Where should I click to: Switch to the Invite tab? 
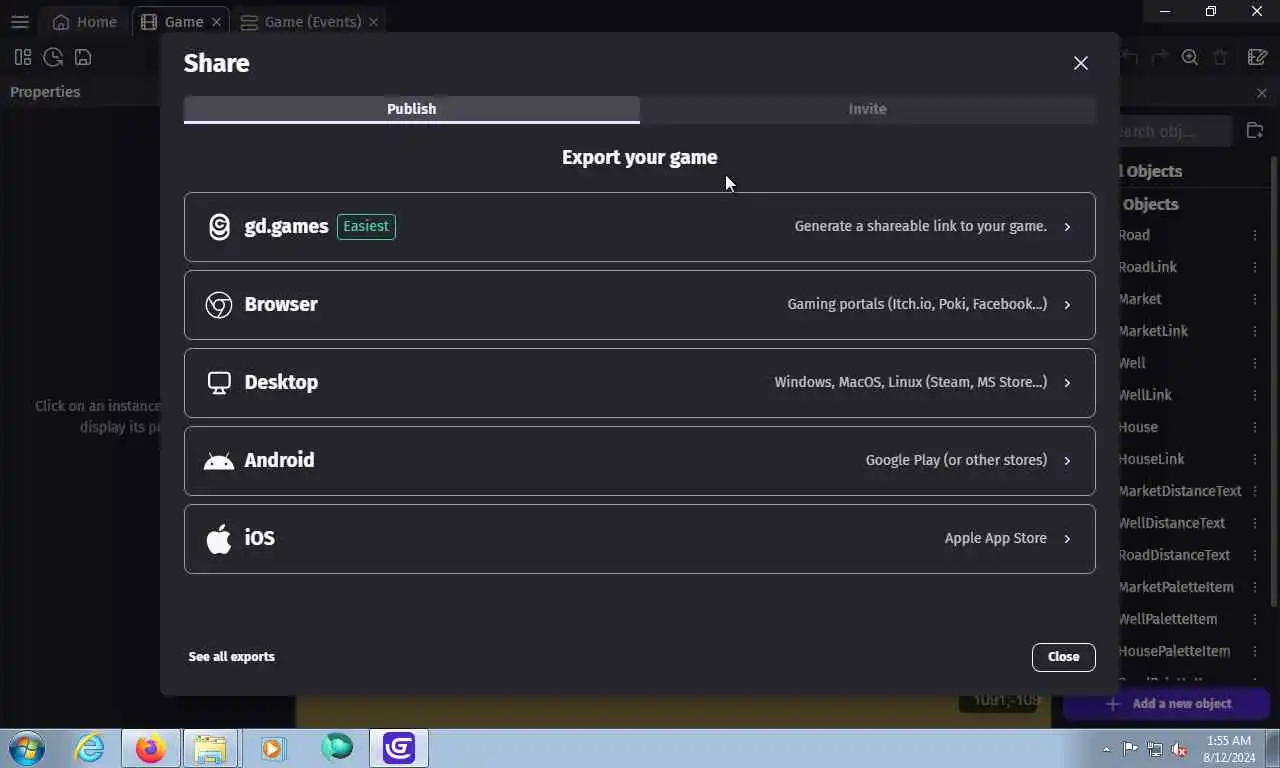[x=867, y=109]
